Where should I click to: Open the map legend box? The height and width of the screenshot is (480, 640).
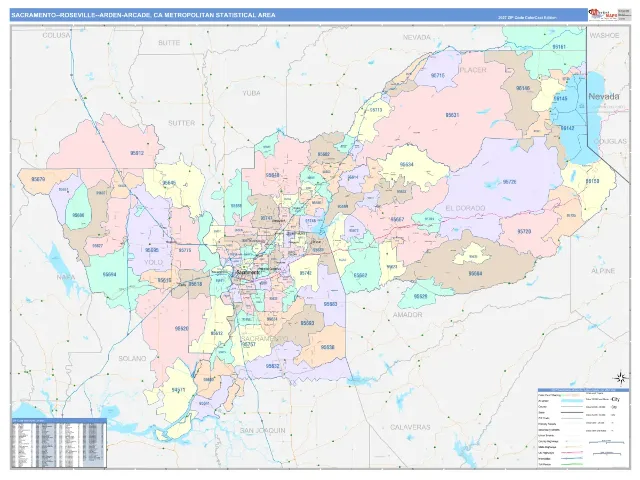(x=583, y=427)
